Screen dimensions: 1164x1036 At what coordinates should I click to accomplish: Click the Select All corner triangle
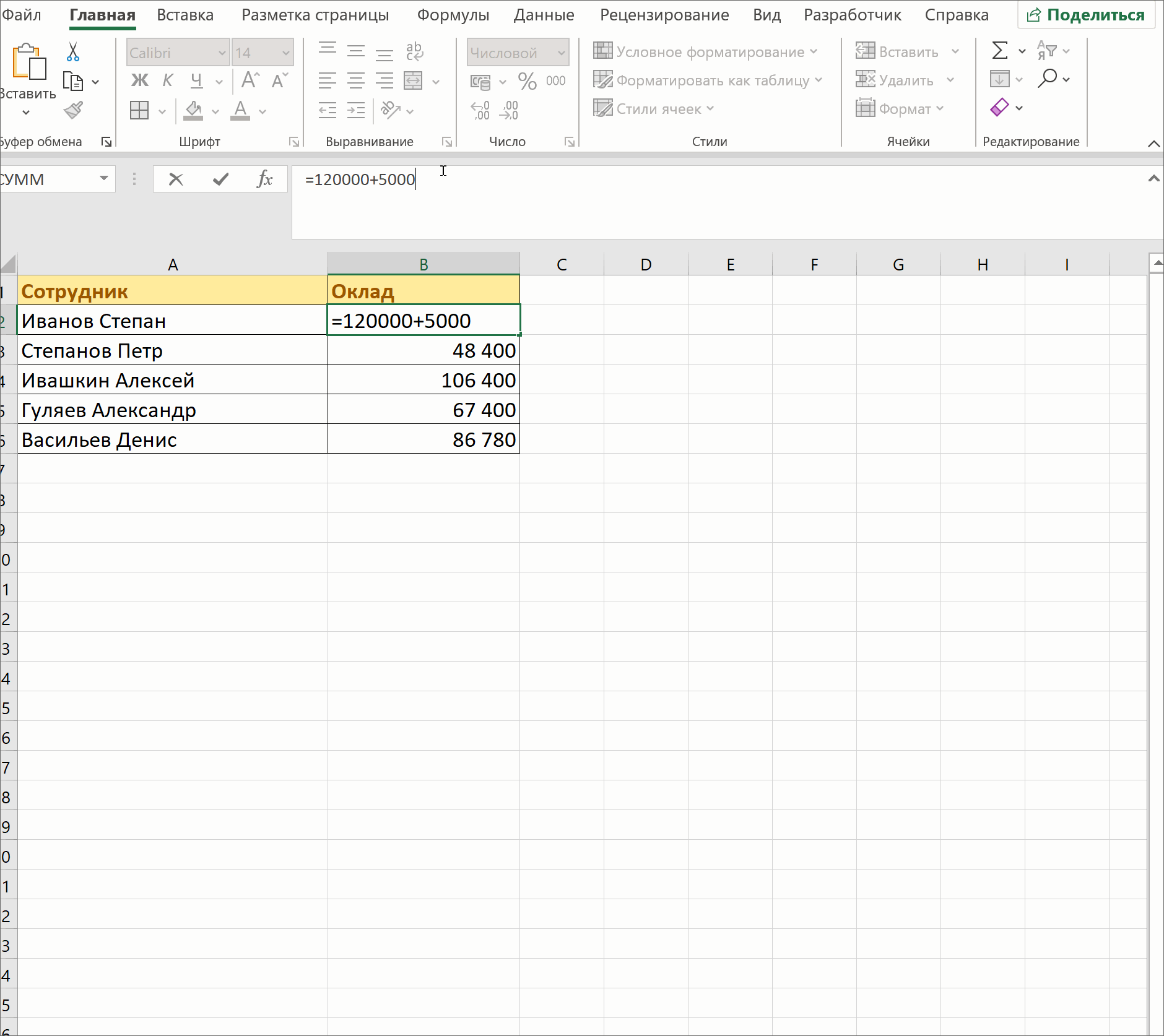(x=9, y=264)
